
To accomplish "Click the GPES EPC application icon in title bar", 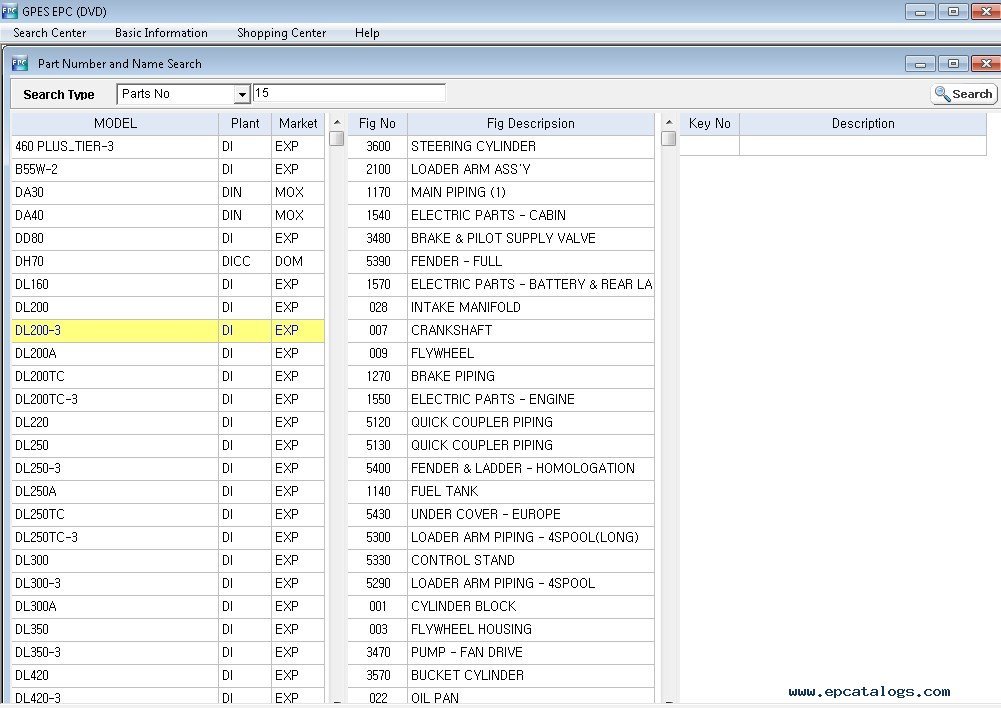I will [12, 12].
